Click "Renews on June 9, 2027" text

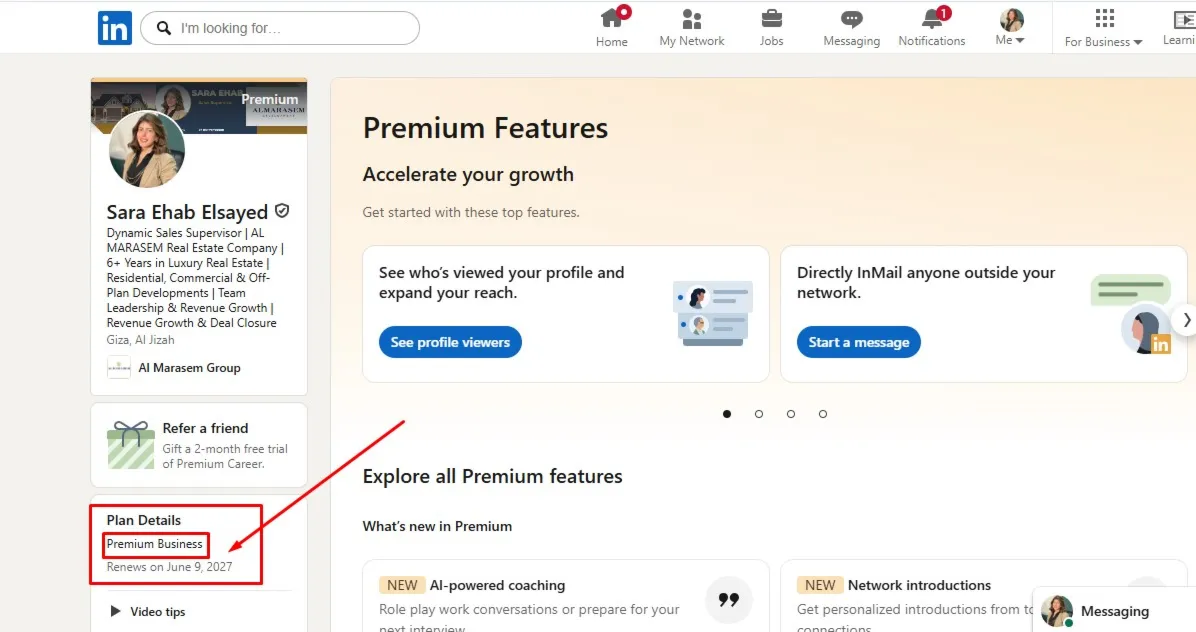pos(169,566)
